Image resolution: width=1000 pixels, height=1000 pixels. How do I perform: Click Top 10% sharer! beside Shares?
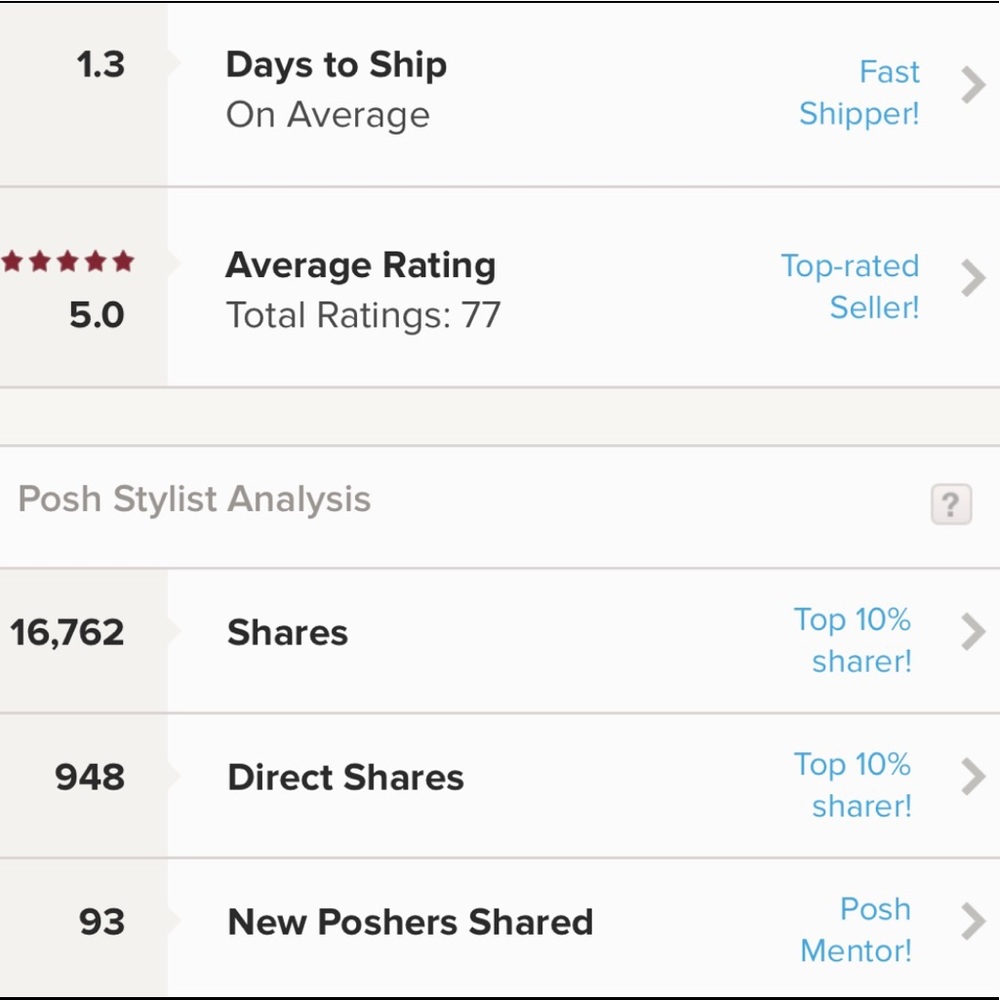(853, 640)
